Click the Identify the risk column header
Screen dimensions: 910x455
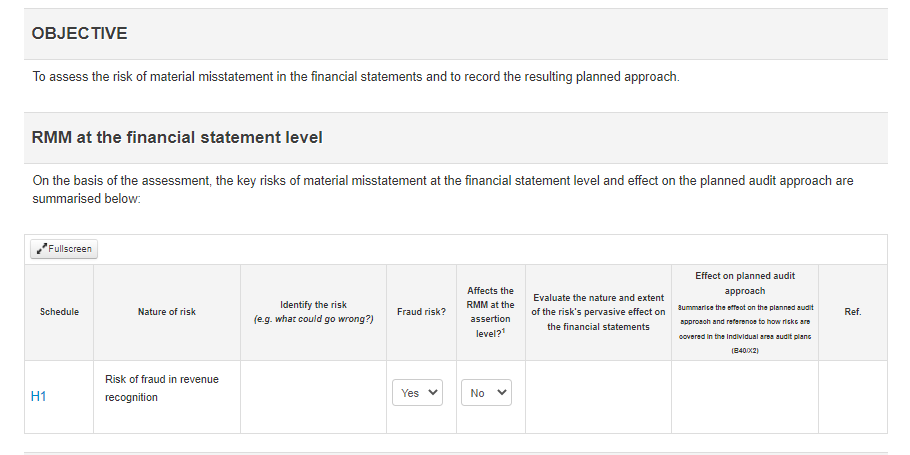coord(313,312)
